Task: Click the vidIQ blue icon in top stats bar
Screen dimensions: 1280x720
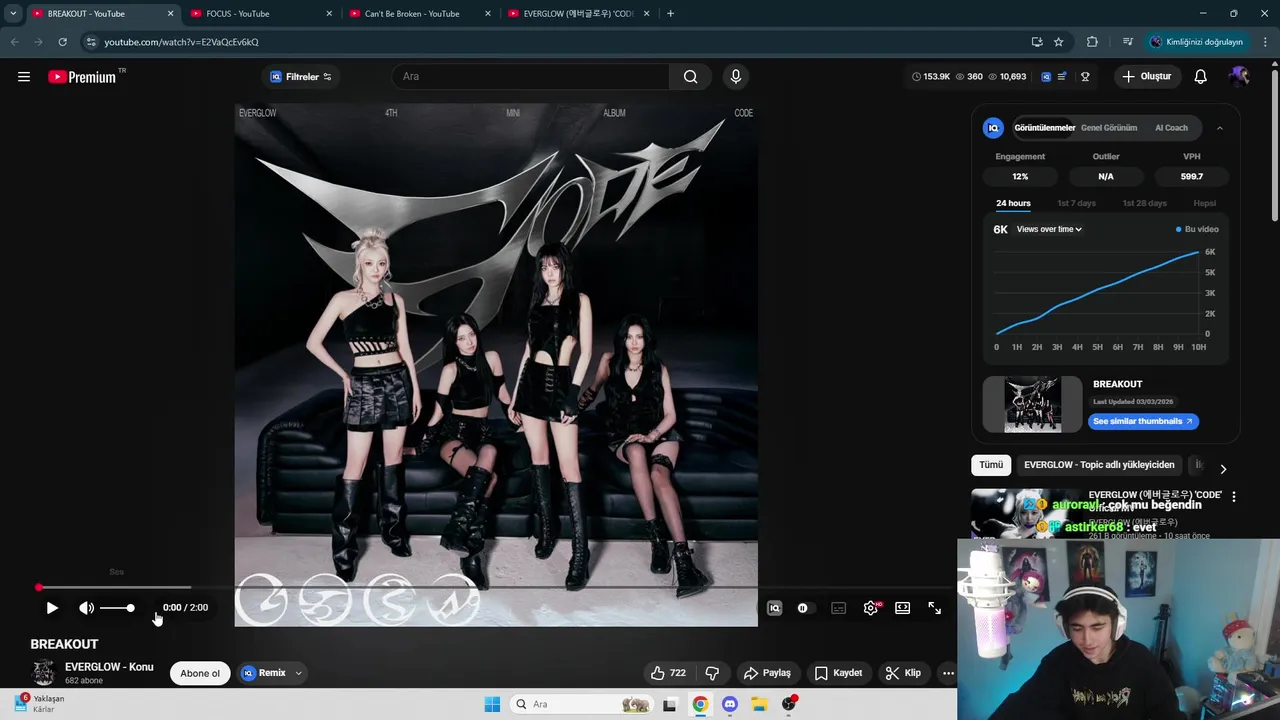Action: [x=1046, y=77]
